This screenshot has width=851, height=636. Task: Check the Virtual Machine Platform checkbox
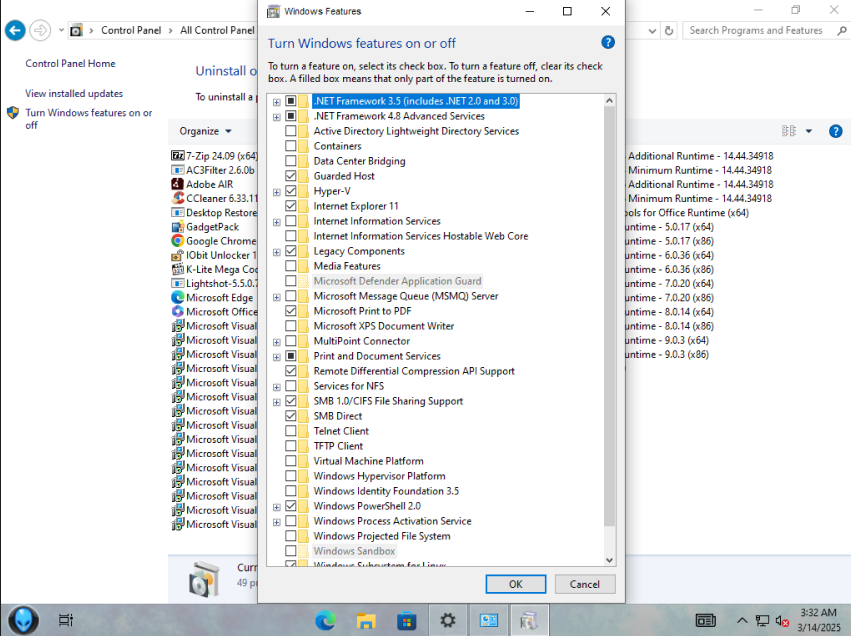coord(290,461)
